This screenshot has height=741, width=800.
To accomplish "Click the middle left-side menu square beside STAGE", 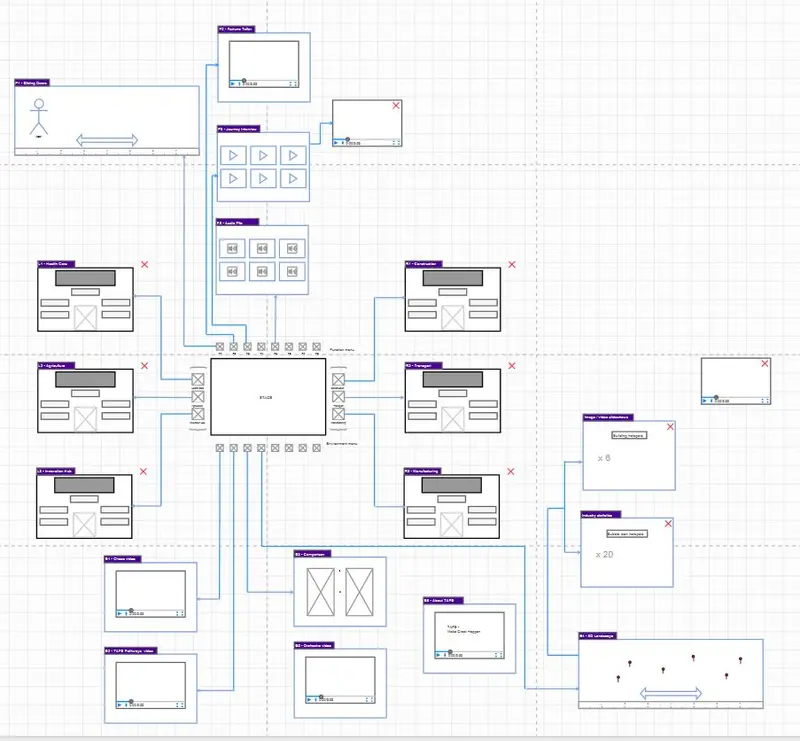I will (x=198, y=397).
